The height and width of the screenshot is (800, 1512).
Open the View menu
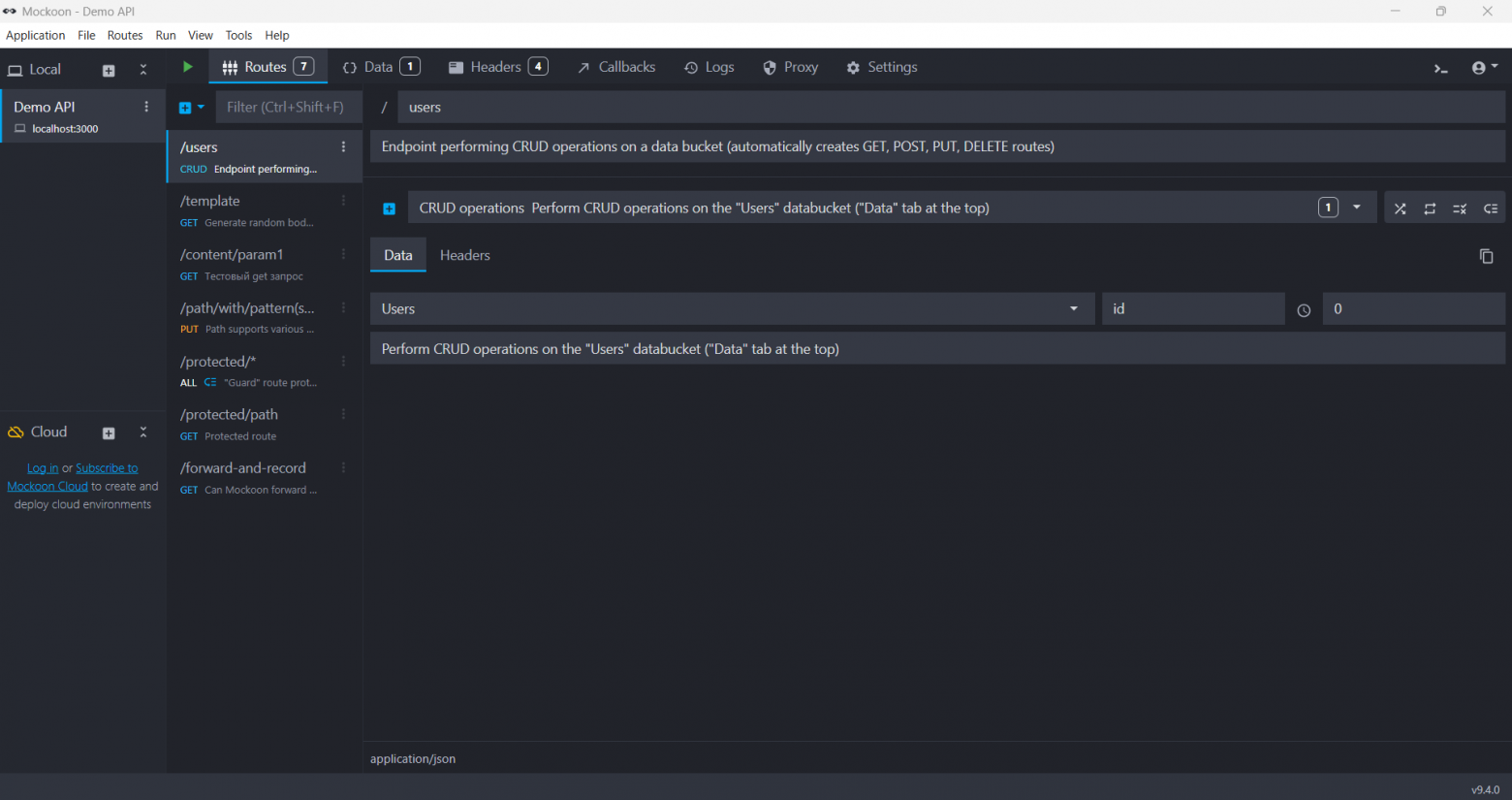tap(201, 35)
